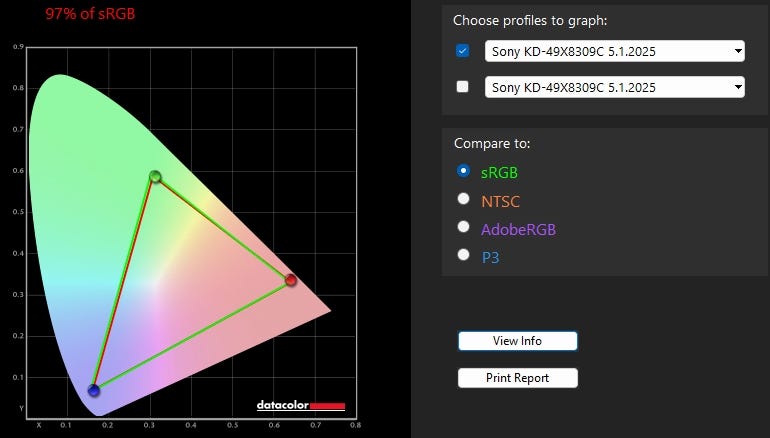Click the red primary point on gamut chart
This screenshot has width=770, height=438.
(x=291, y=280)
